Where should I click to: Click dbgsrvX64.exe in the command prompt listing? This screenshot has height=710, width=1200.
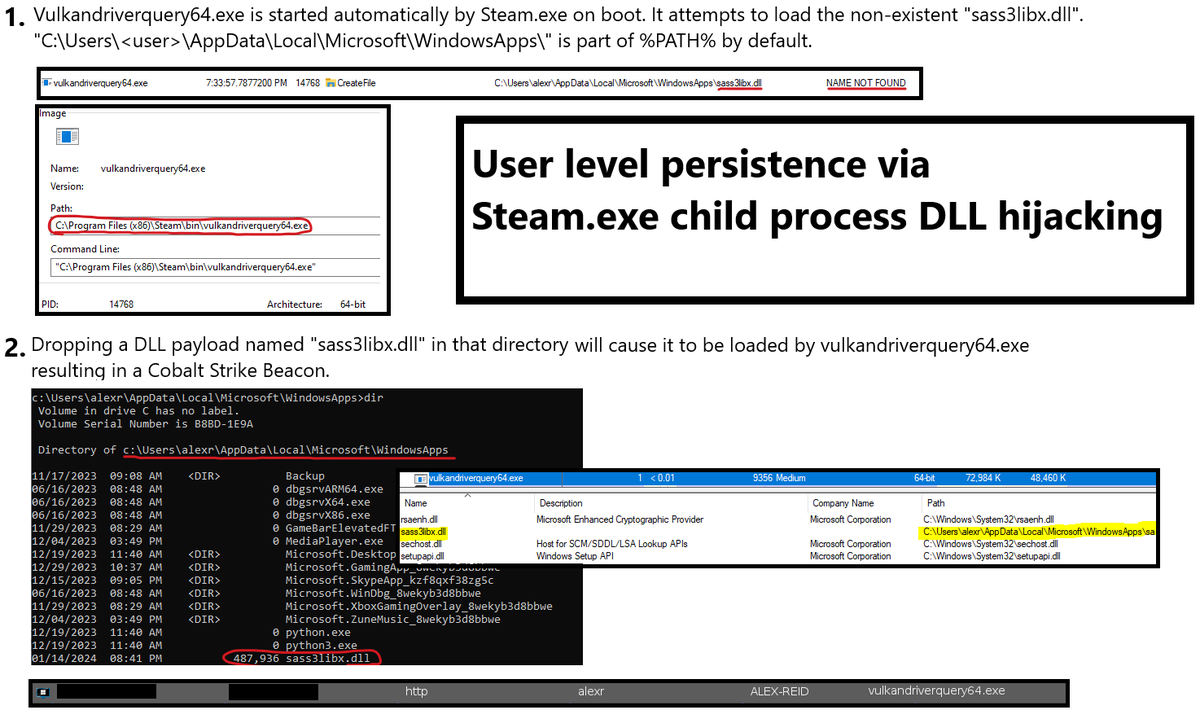tap(327, 502)
